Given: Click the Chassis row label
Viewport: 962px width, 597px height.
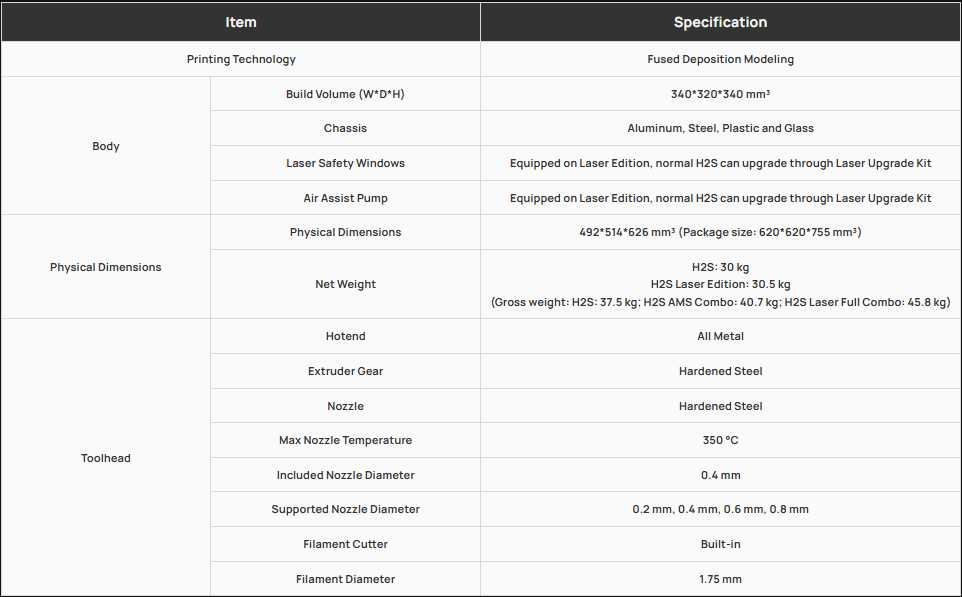Looking at the screenshot, I should point(345,128).
